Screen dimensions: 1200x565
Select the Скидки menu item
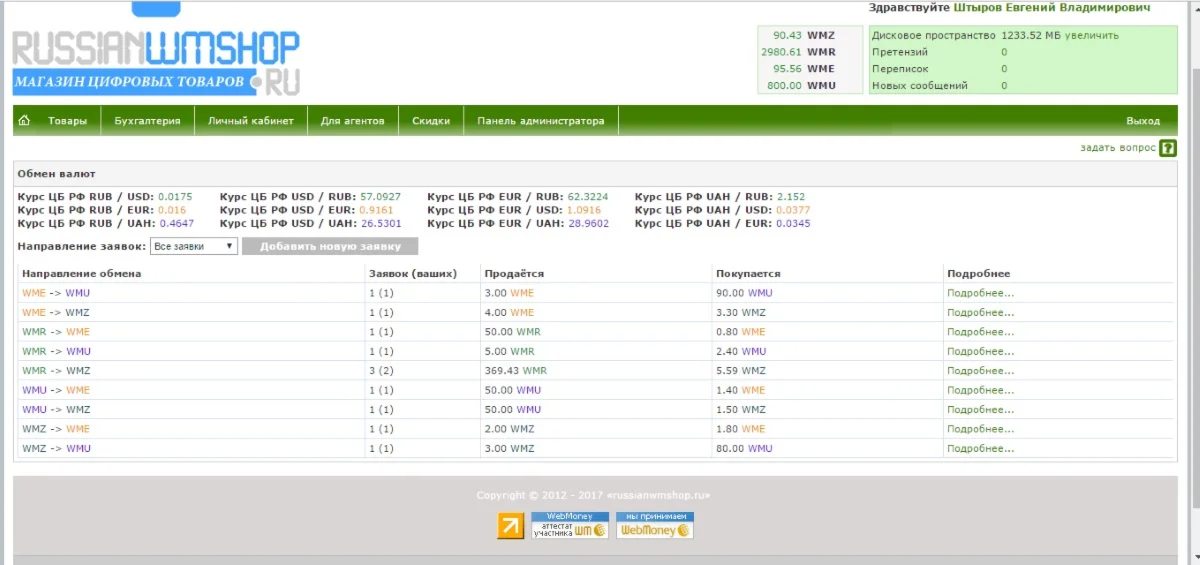431,121
